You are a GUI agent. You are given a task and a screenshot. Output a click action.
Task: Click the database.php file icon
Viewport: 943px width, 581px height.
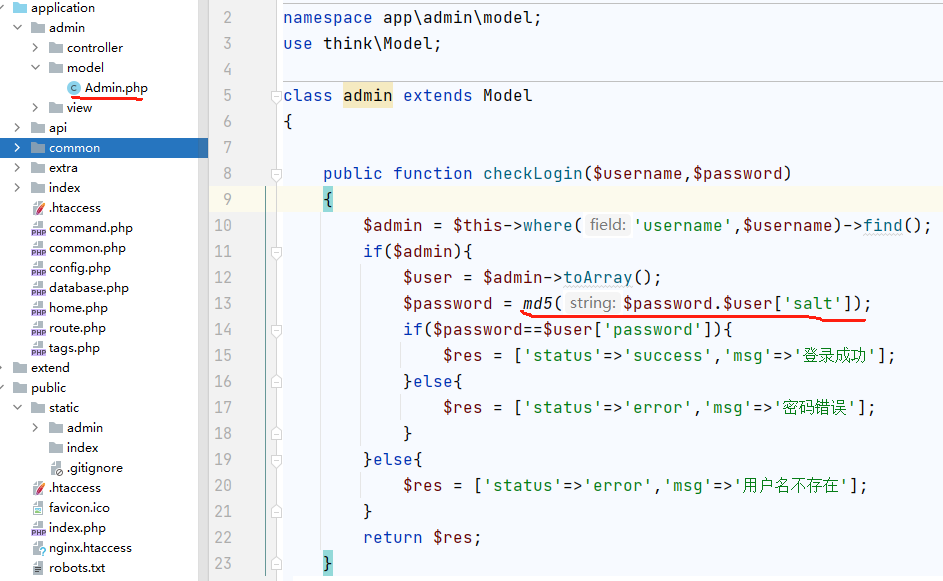[39, 288]
